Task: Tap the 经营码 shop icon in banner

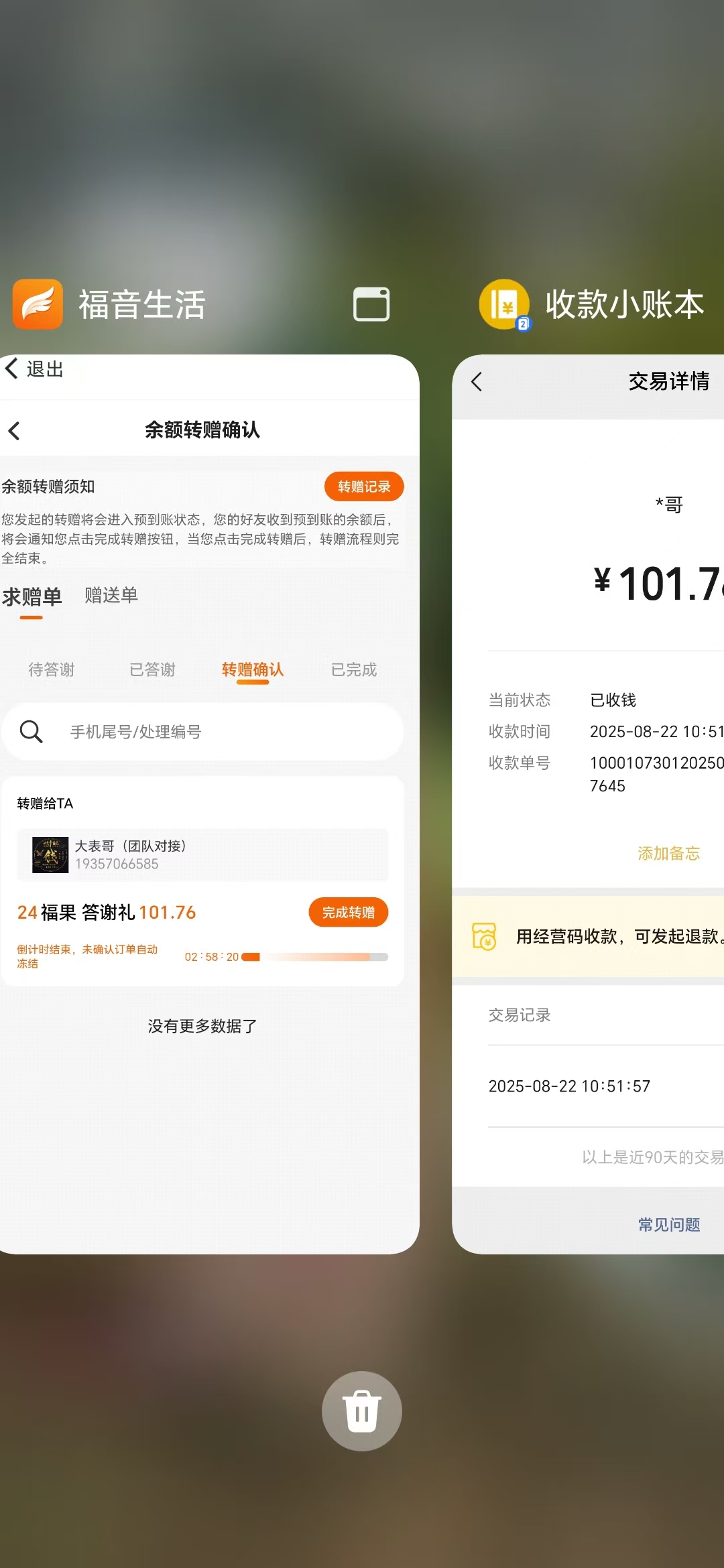Action: (484, 936)
